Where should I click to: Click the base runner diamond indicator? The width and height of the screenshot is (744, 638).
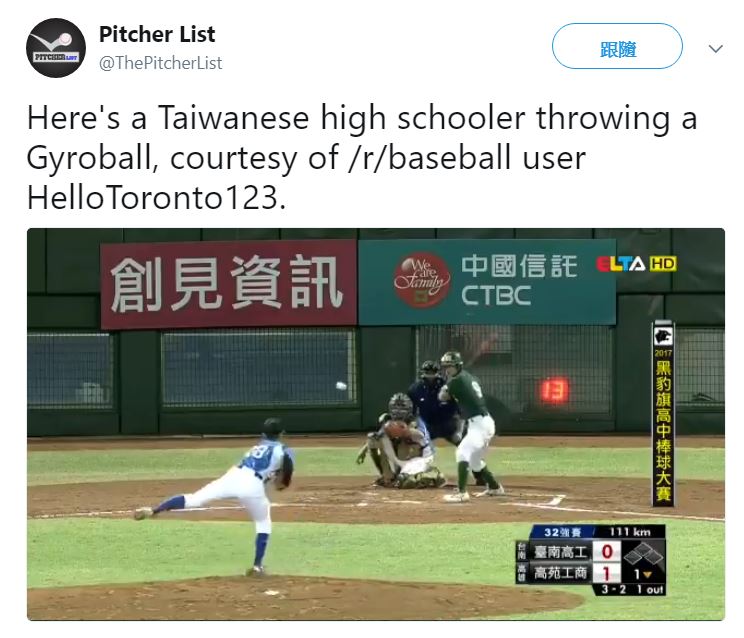643,554
